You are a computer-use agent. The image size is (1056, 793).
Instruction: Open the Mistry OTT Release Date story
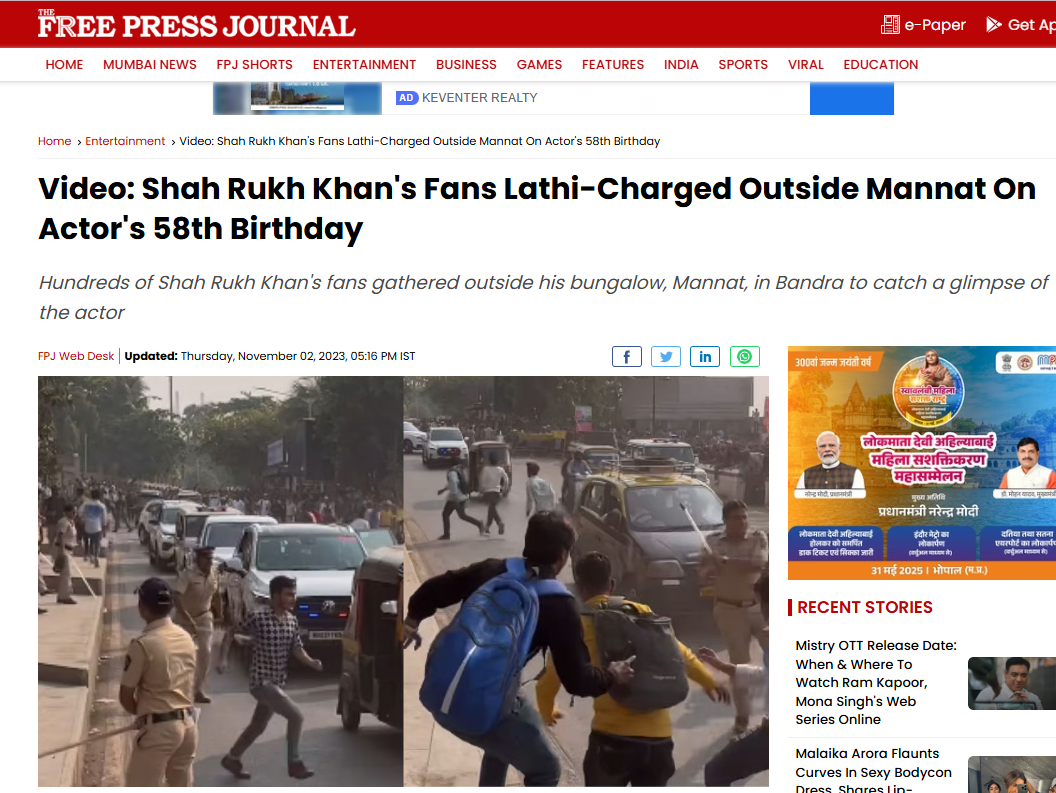point(876,683)
